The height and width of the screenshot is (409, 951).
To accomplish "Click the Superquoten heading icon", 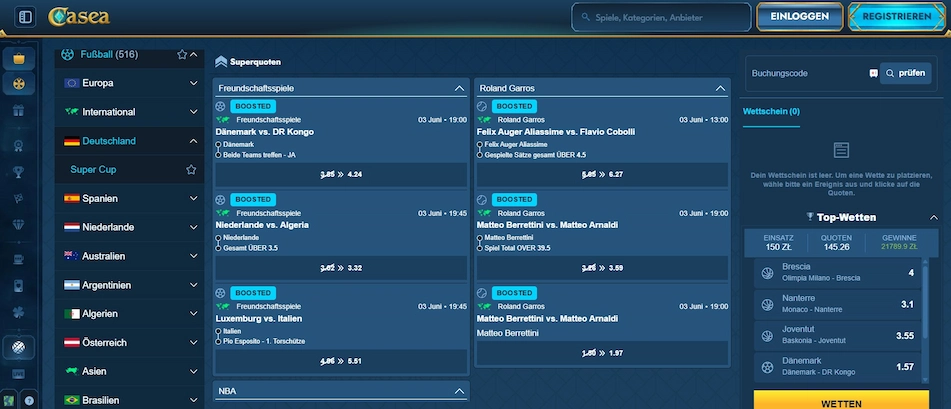I will [221, 62].
